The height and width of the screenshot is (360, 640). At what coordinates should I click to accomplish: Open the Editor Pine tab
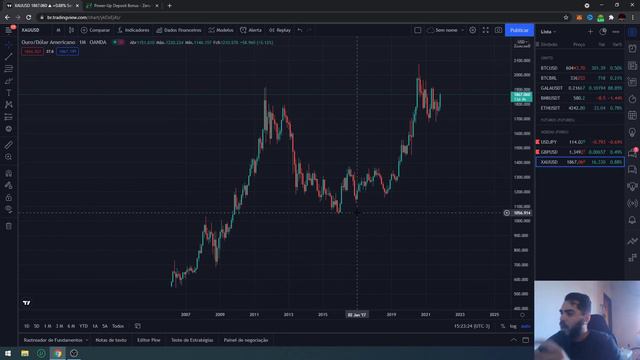click(149, 340)
